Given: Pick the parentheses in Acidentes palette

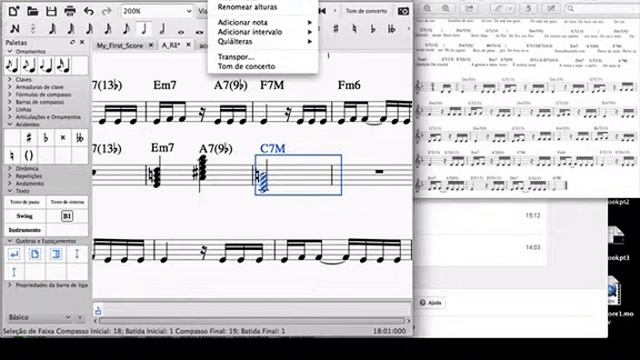Looking at the screenshot, I should [29, 155].
